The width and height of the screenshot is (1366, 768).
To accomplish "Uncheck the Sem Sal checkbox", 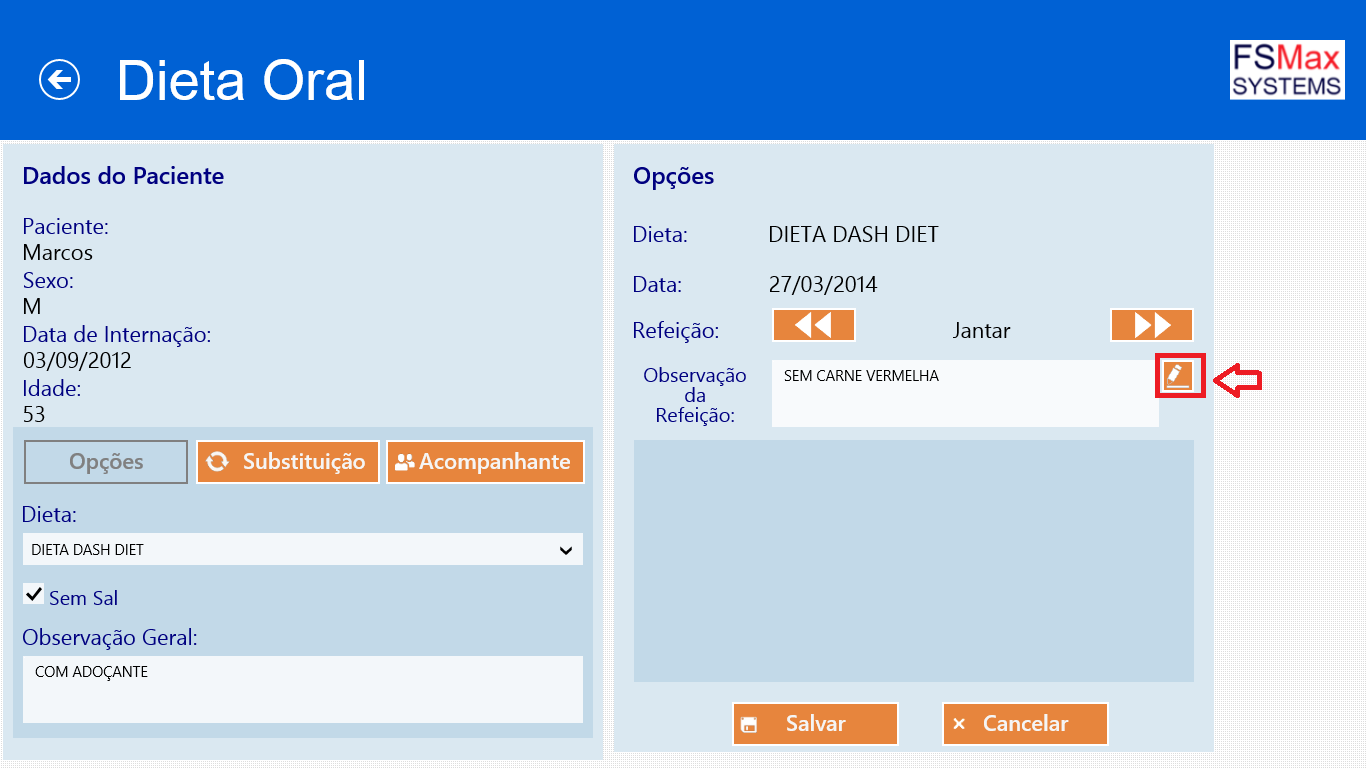I will pyautogui.click(x=33, y=594).
